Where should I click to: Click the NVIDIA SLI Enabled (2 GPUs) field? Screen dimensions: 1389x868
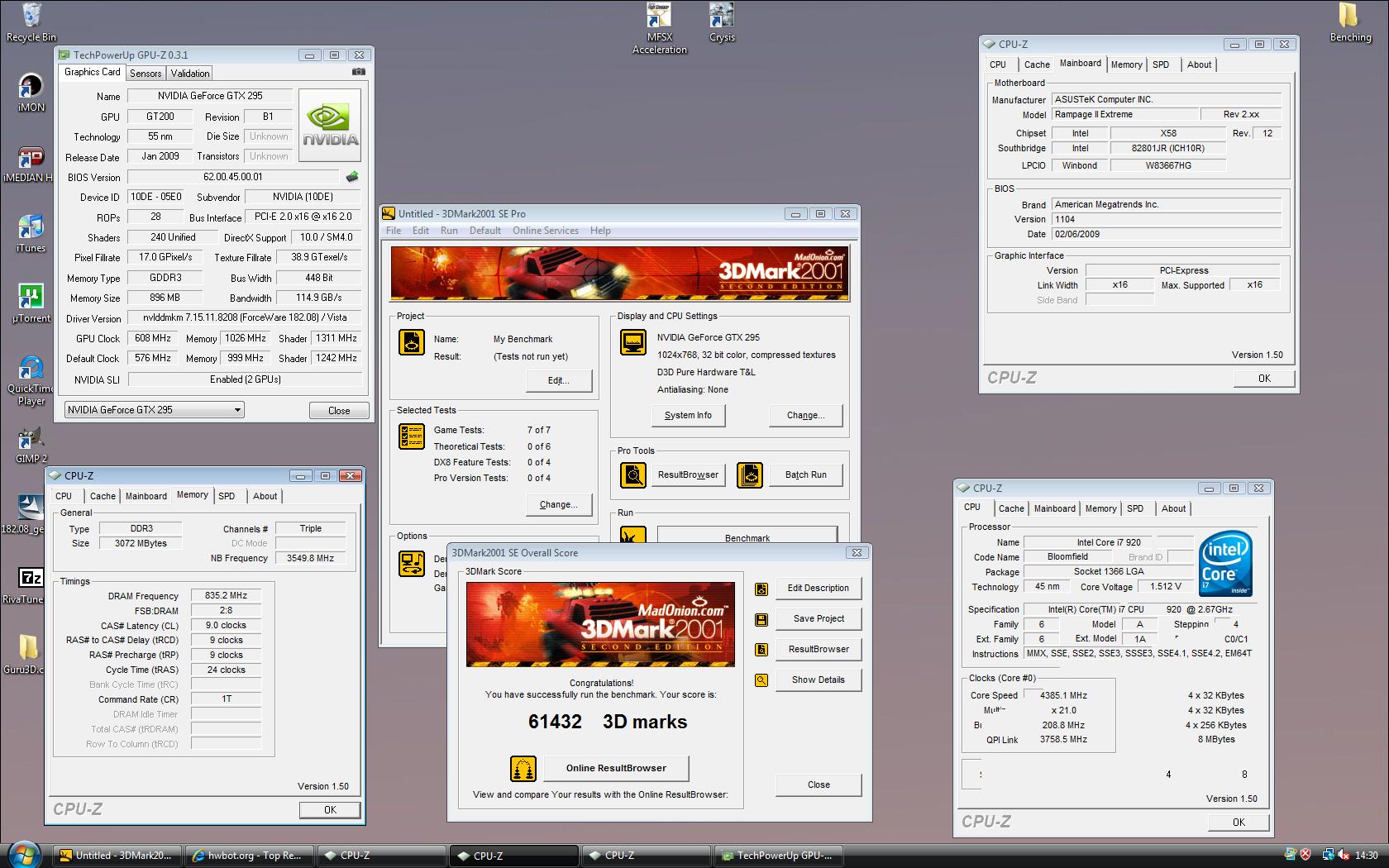245,379
